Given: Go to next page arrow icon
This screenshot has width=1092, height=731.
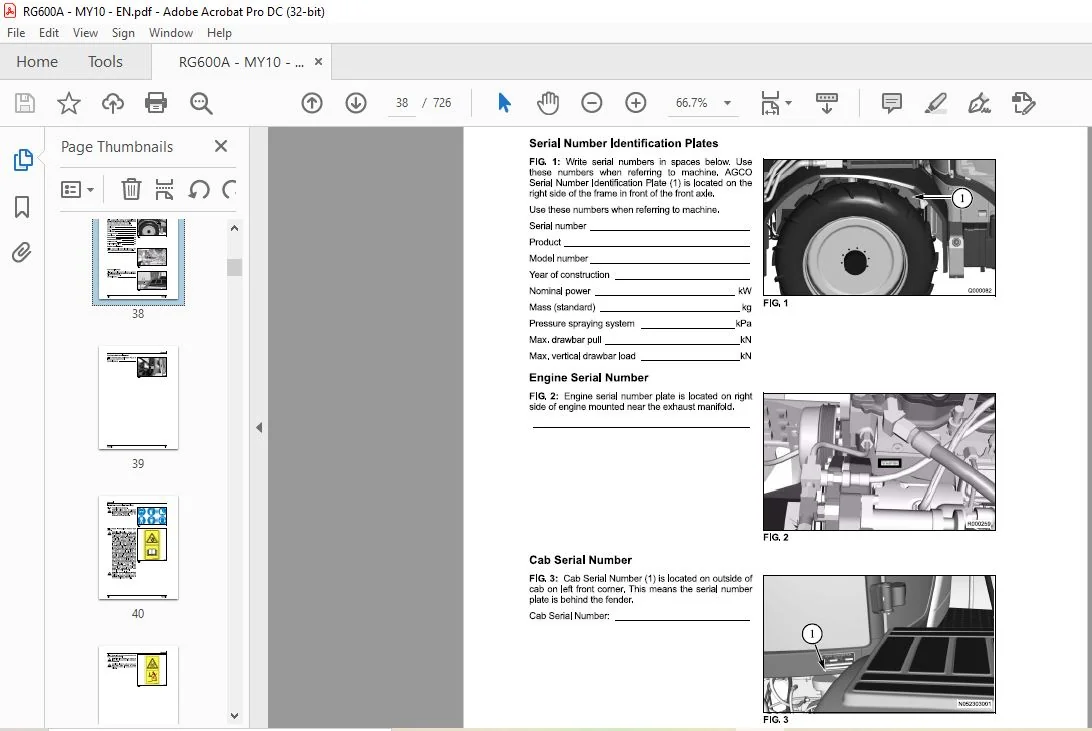Looking at the screenshot, I should [356, 103].
